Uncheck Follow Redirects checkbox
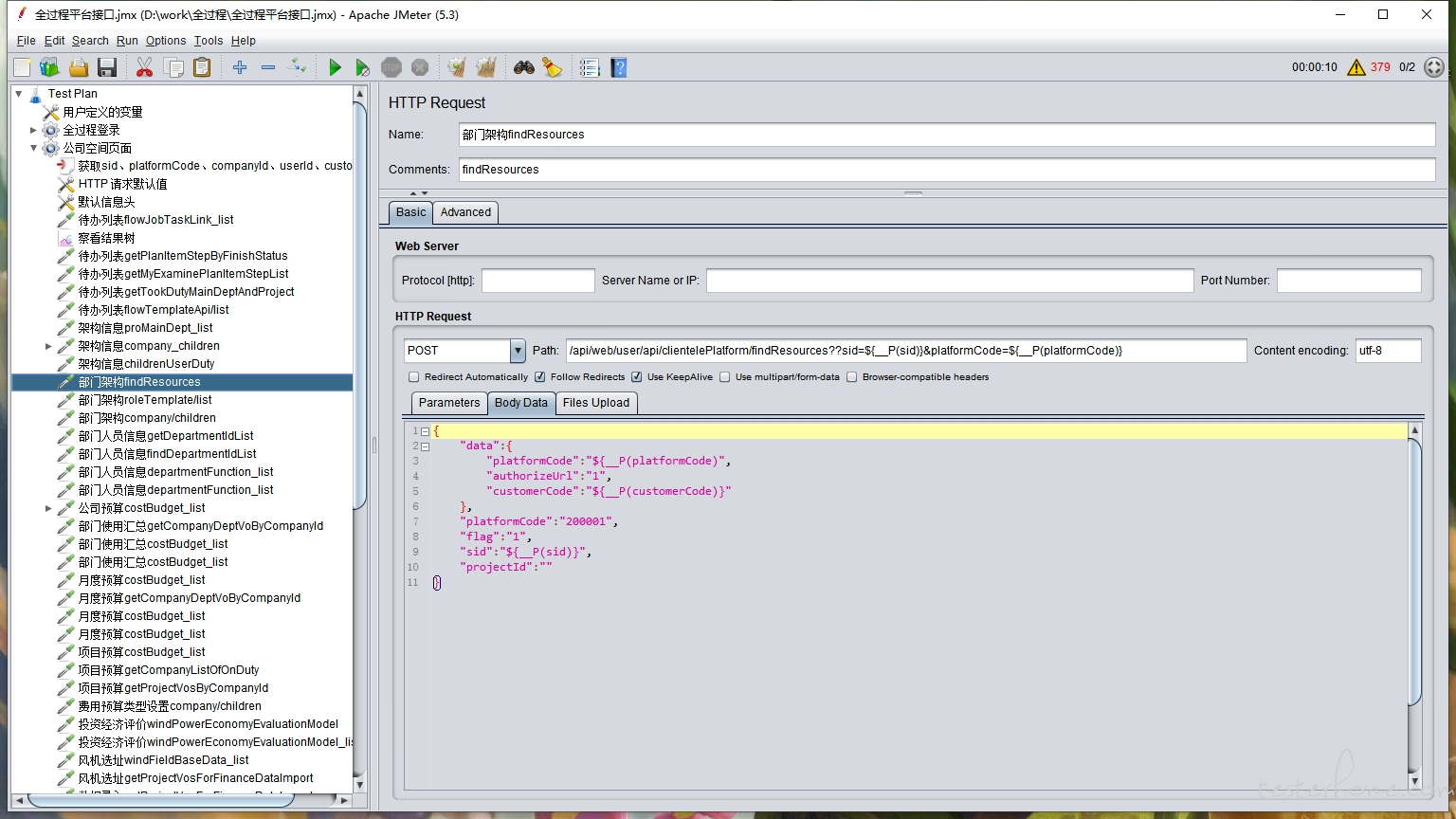Image resolution: width=1456 pixels, height=819 pixels. (x=539, y=377)
